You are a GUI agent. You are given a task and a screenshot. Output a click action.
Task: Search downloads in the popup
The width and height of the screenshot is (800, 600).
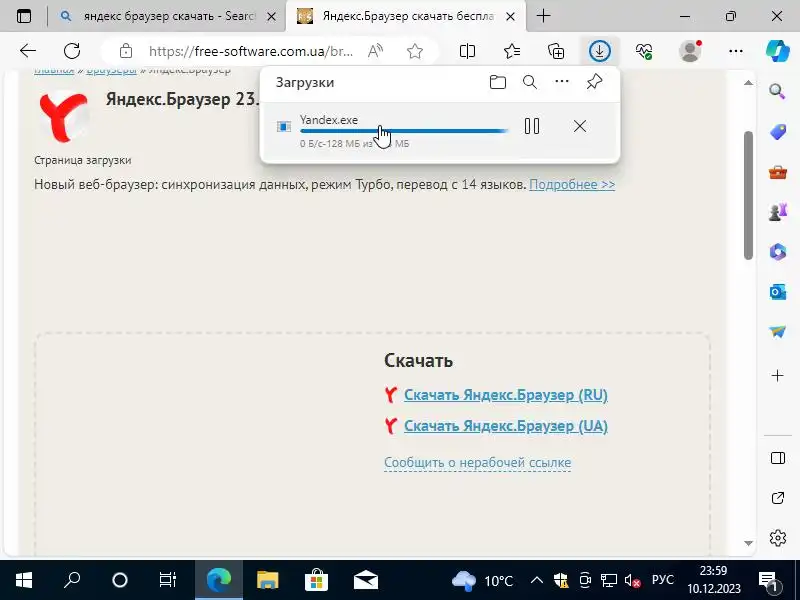click(530, 82)
